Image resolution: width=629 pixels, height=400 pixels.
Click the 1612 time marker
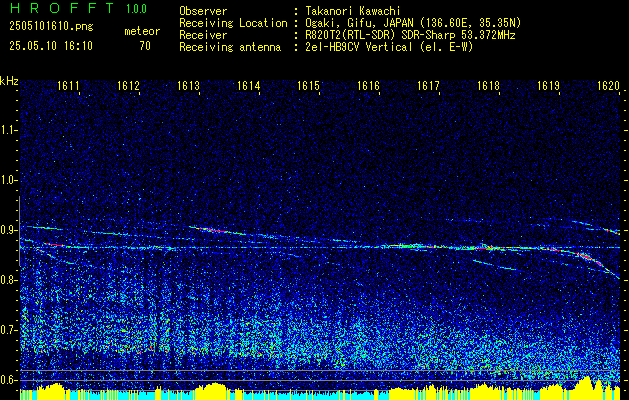tap(128, 85)
